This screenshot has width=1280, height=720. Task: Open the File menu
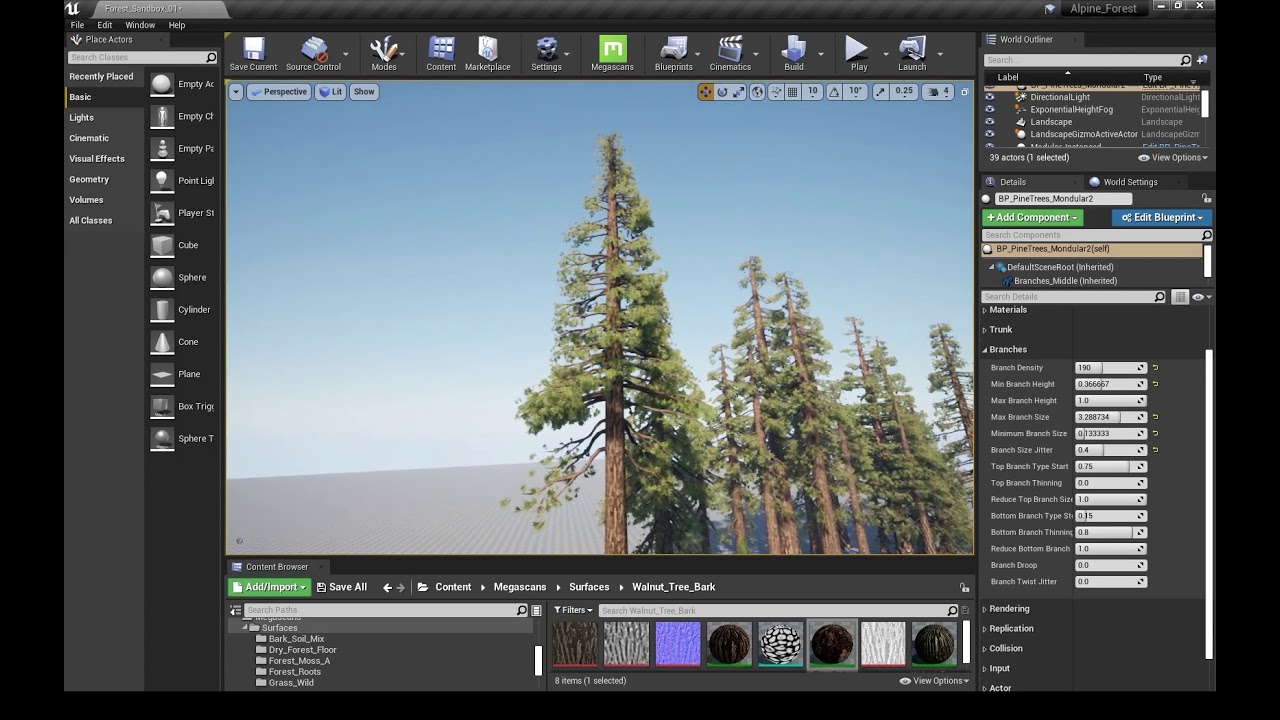click(x=77, y=25)
